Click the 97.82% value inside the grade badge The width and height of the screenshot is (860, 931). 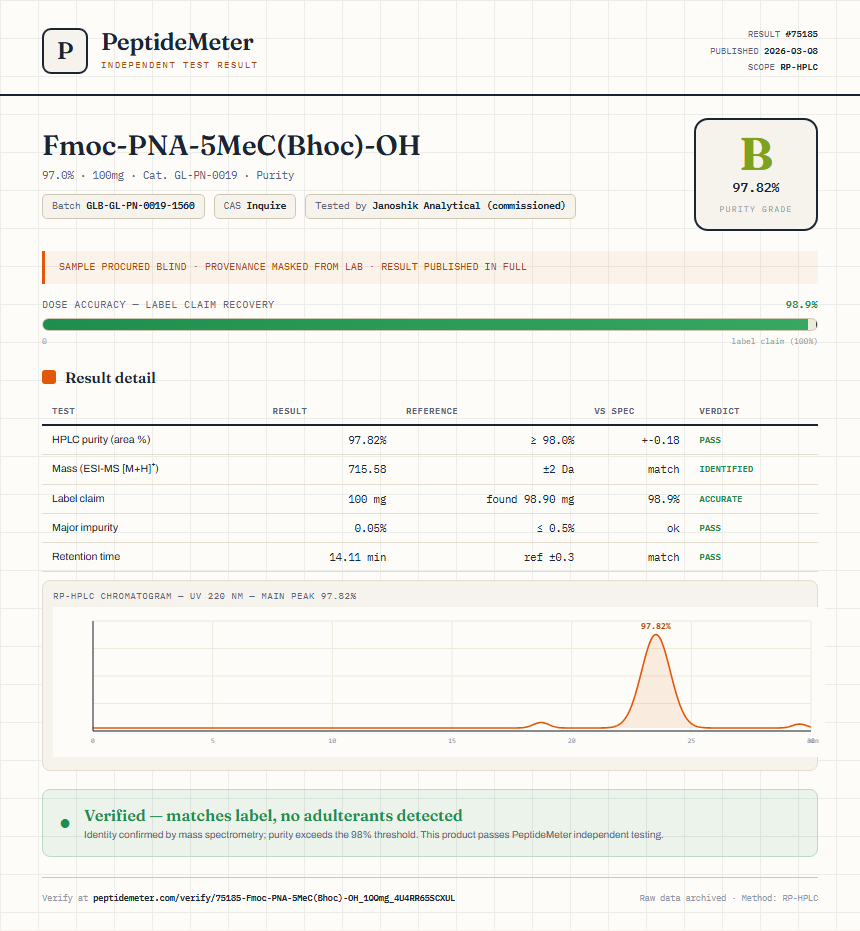755,188
